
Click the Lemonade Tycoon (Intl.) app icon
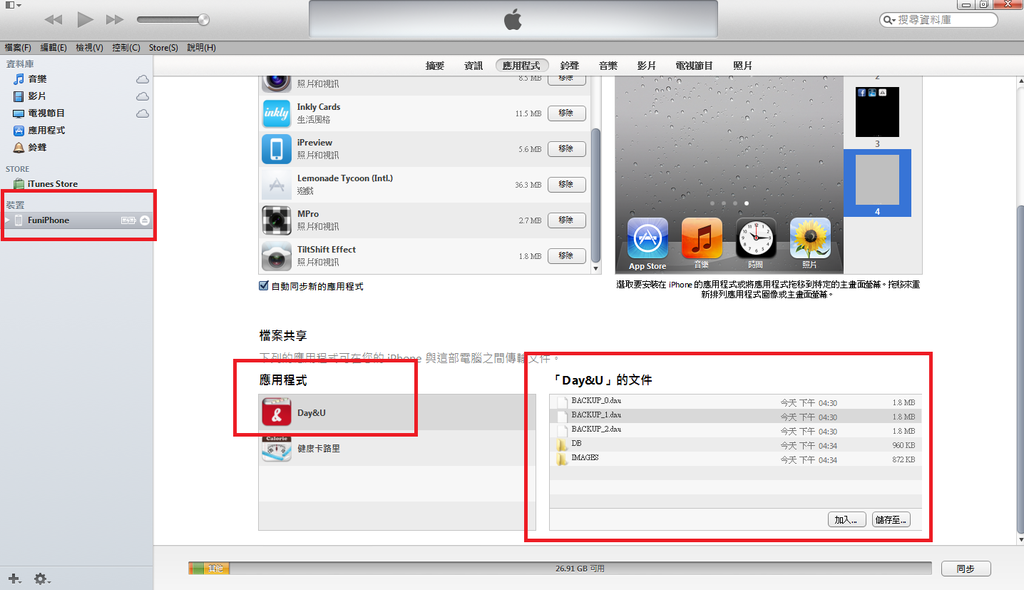(x=276, y=185)
